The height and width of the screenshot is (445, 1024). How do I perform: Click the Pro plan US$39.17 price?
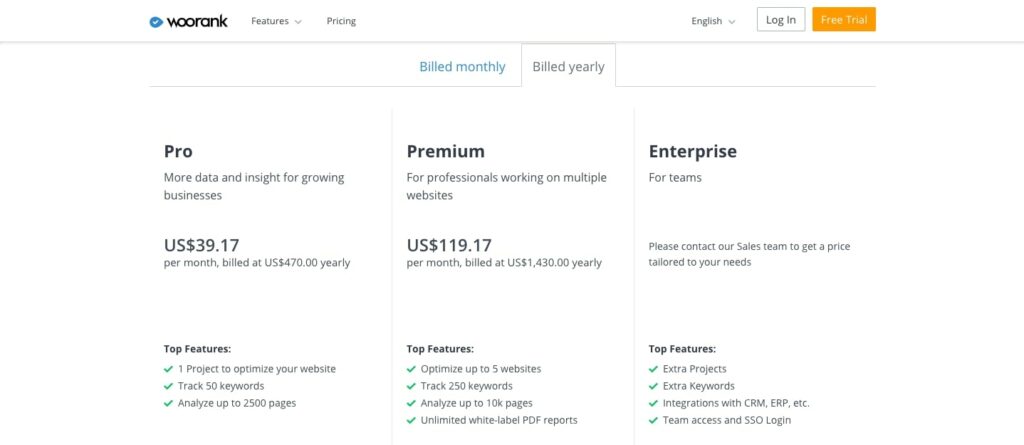[202, 246]
